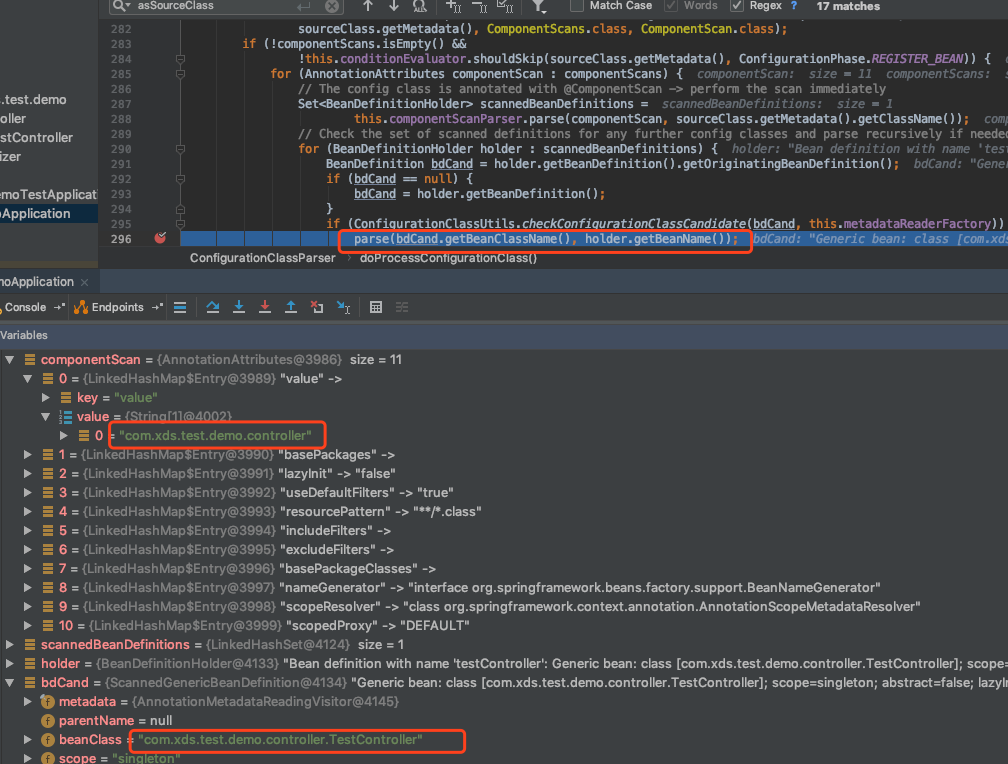Expand the metadata field node
The height and width of the screenshot is (764, 1008).
click(28, 702)
